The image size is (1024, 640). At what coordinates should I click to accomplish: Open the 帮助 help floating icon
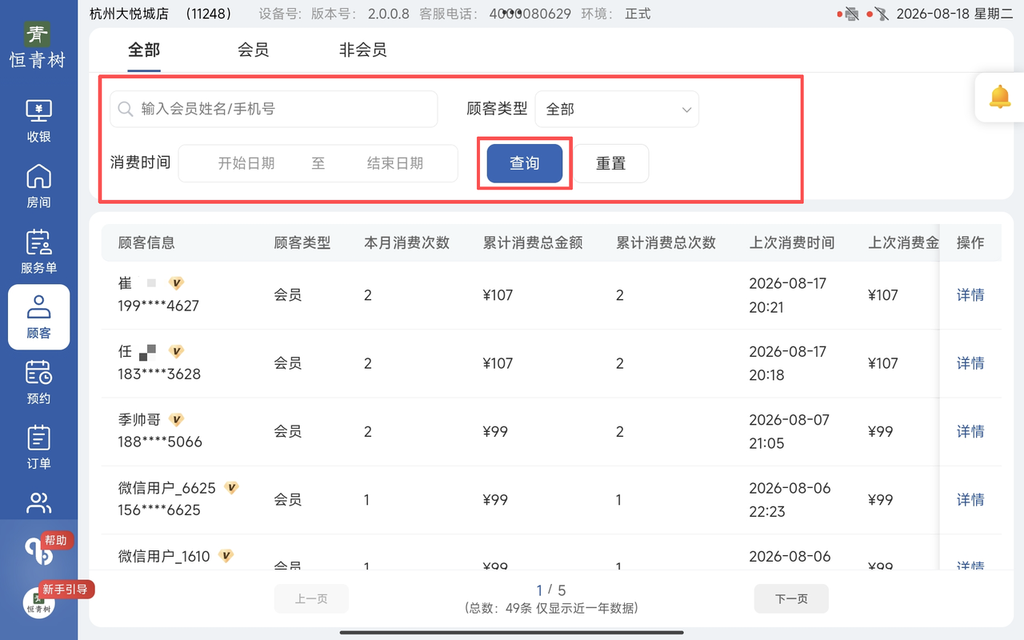pos(40,550)
